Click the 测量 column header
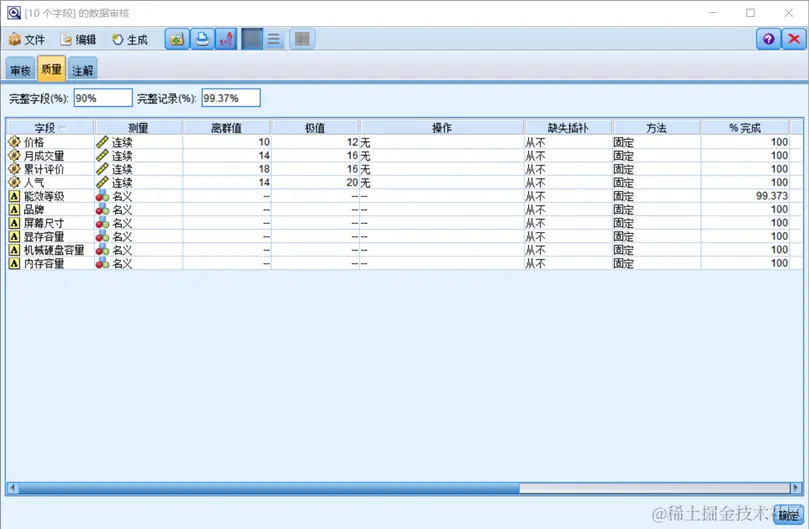 tap(138, 127)
